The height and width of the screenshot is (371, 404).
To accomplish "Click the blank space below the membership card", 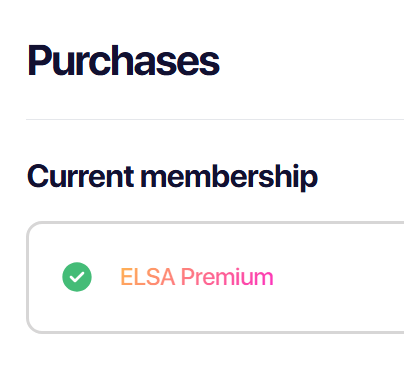I will tap(215, 353).
